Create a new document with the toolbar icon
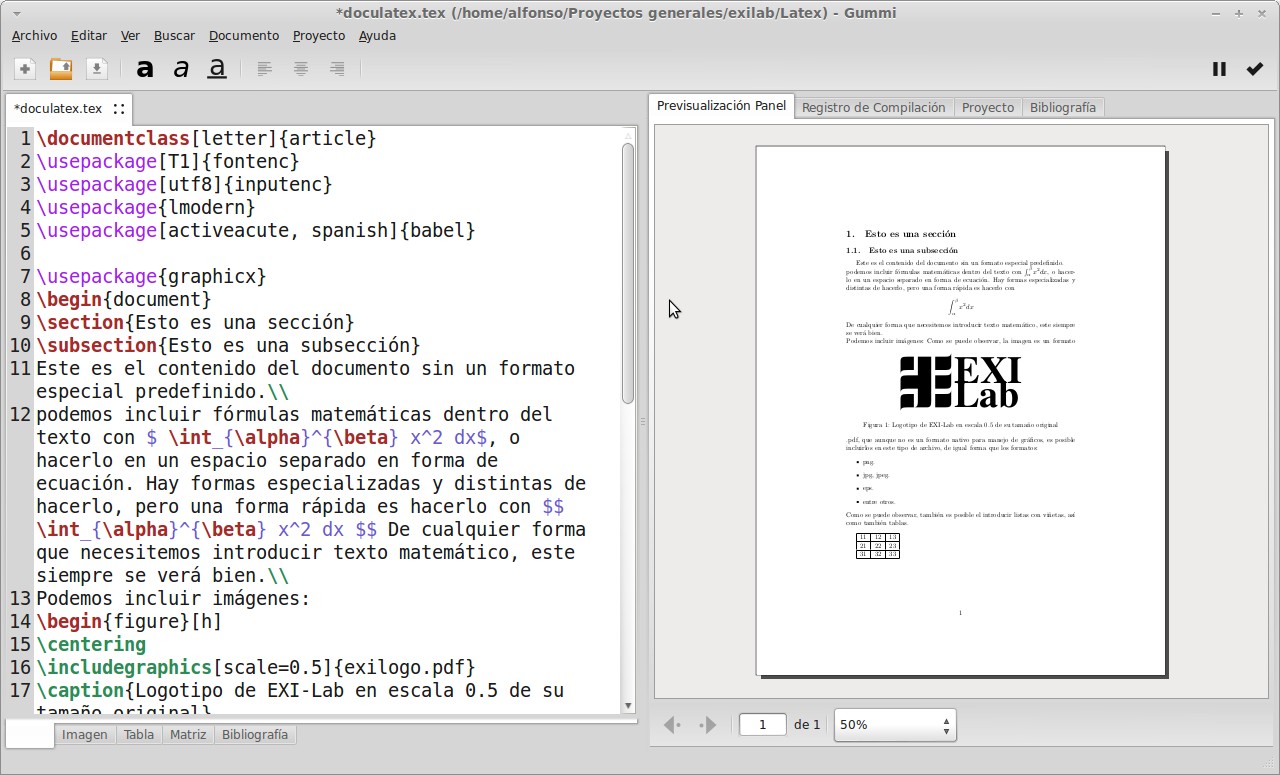The width and height of the screenshot is (1280, 775). coord(25,69)
